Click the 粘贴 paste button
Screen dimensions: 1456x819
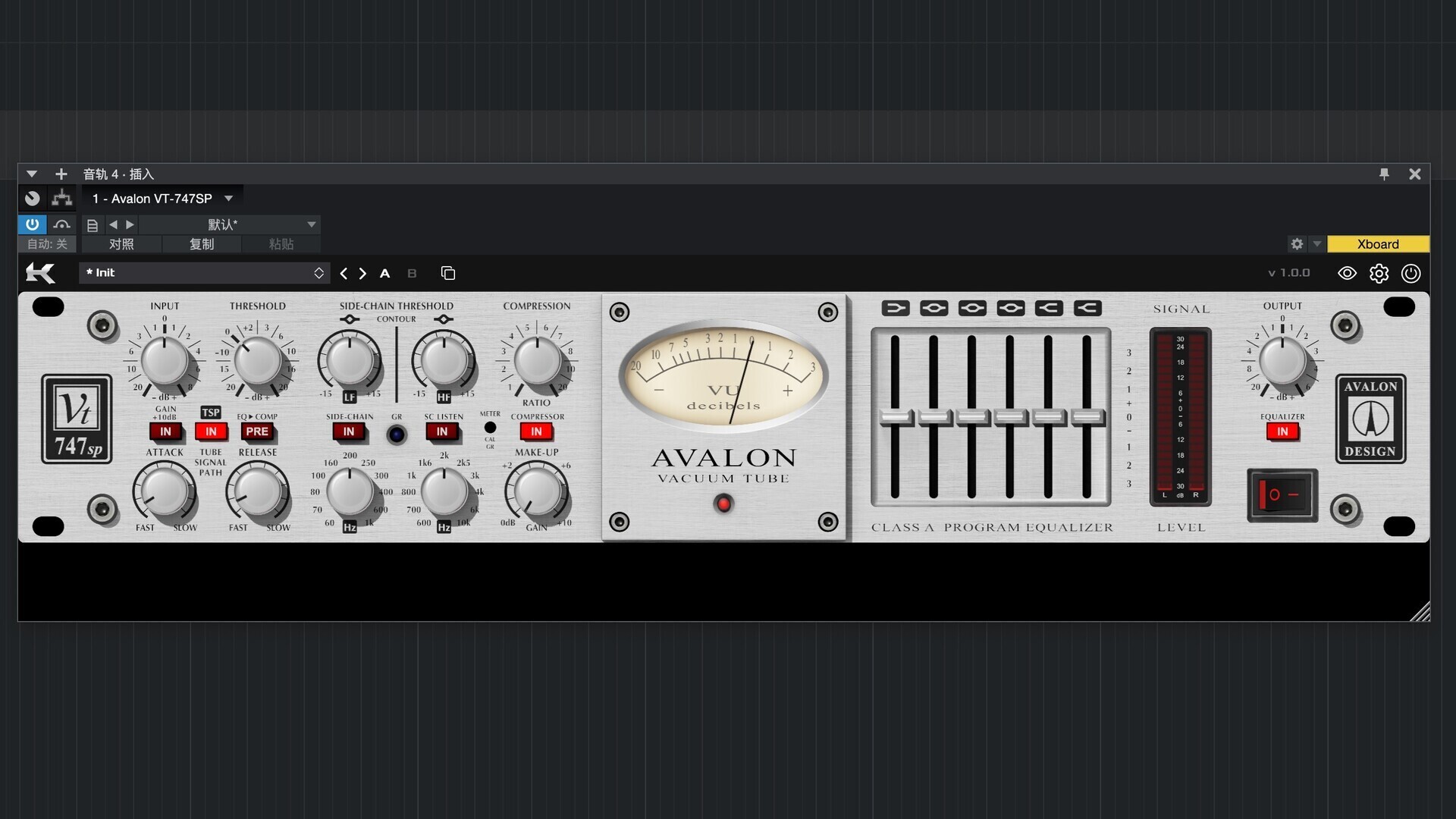(281, 244)
